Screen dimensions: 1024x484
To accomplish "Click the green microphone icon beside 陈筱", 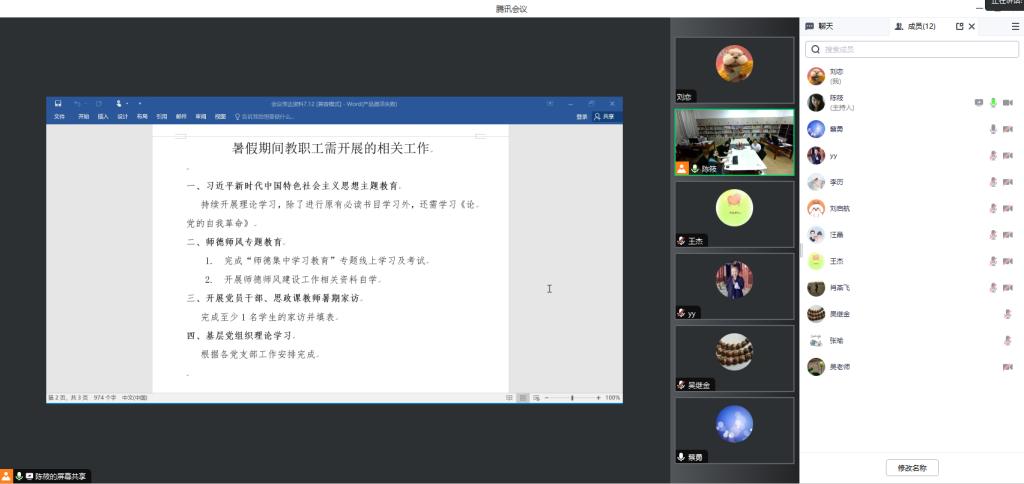I will 993,102.
